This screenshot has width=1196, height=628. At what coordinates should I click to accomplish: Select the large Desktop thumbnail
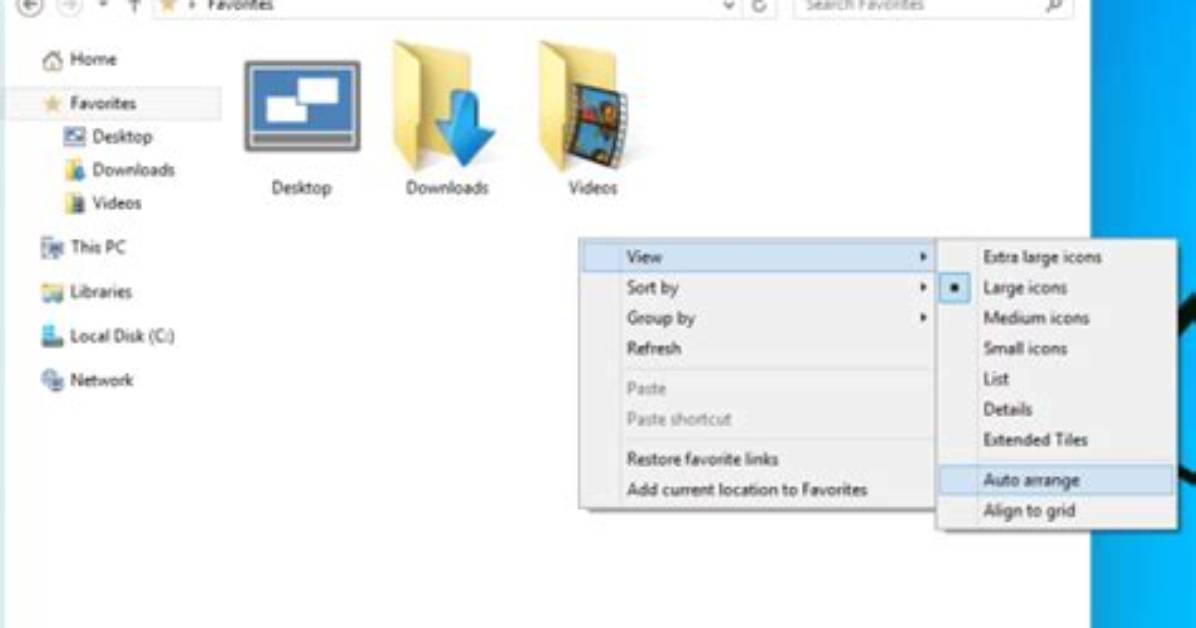pos(302,107)
